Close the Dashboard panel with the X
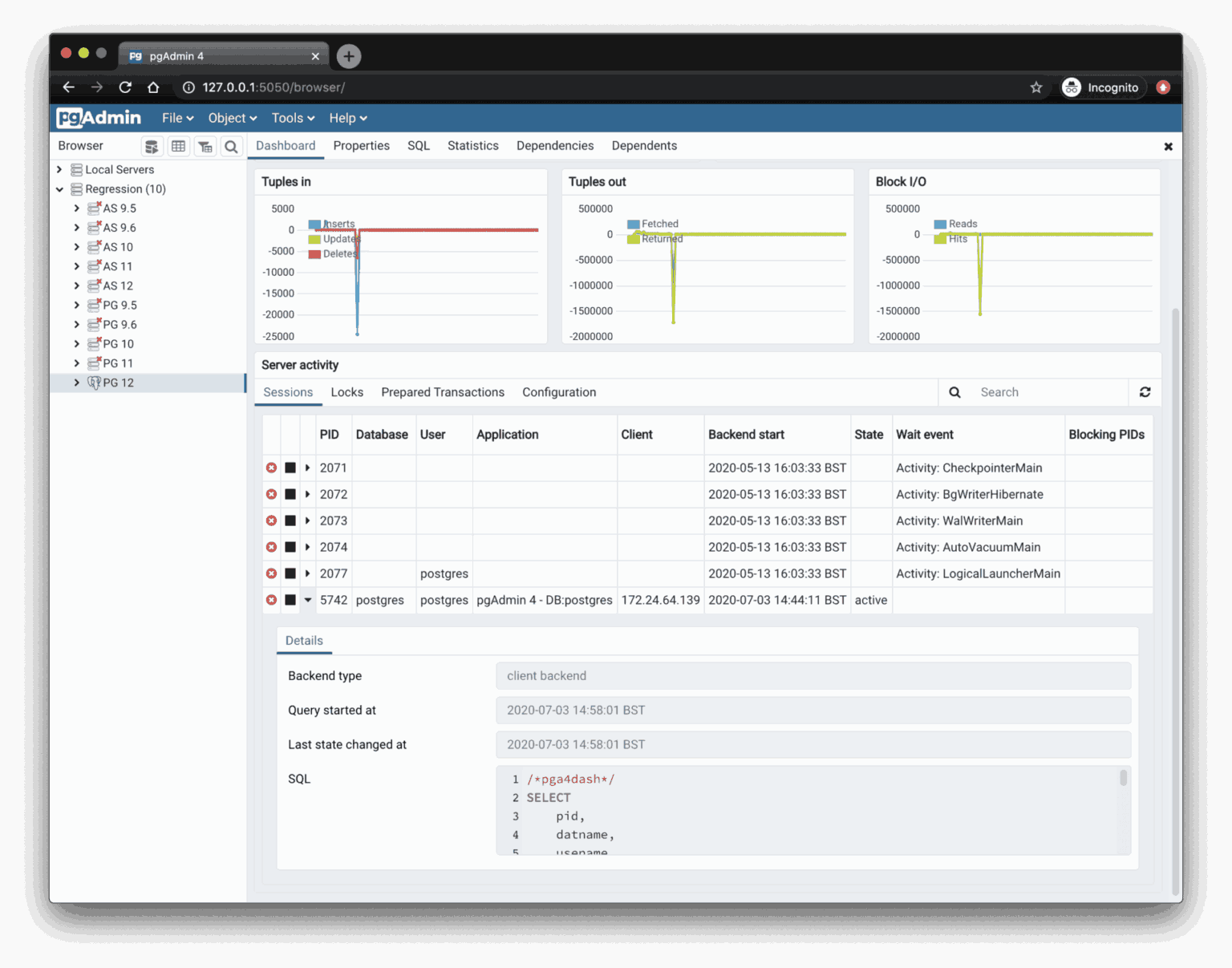The height and width of the screenshot is (968, 1232). click(1169, 146)
